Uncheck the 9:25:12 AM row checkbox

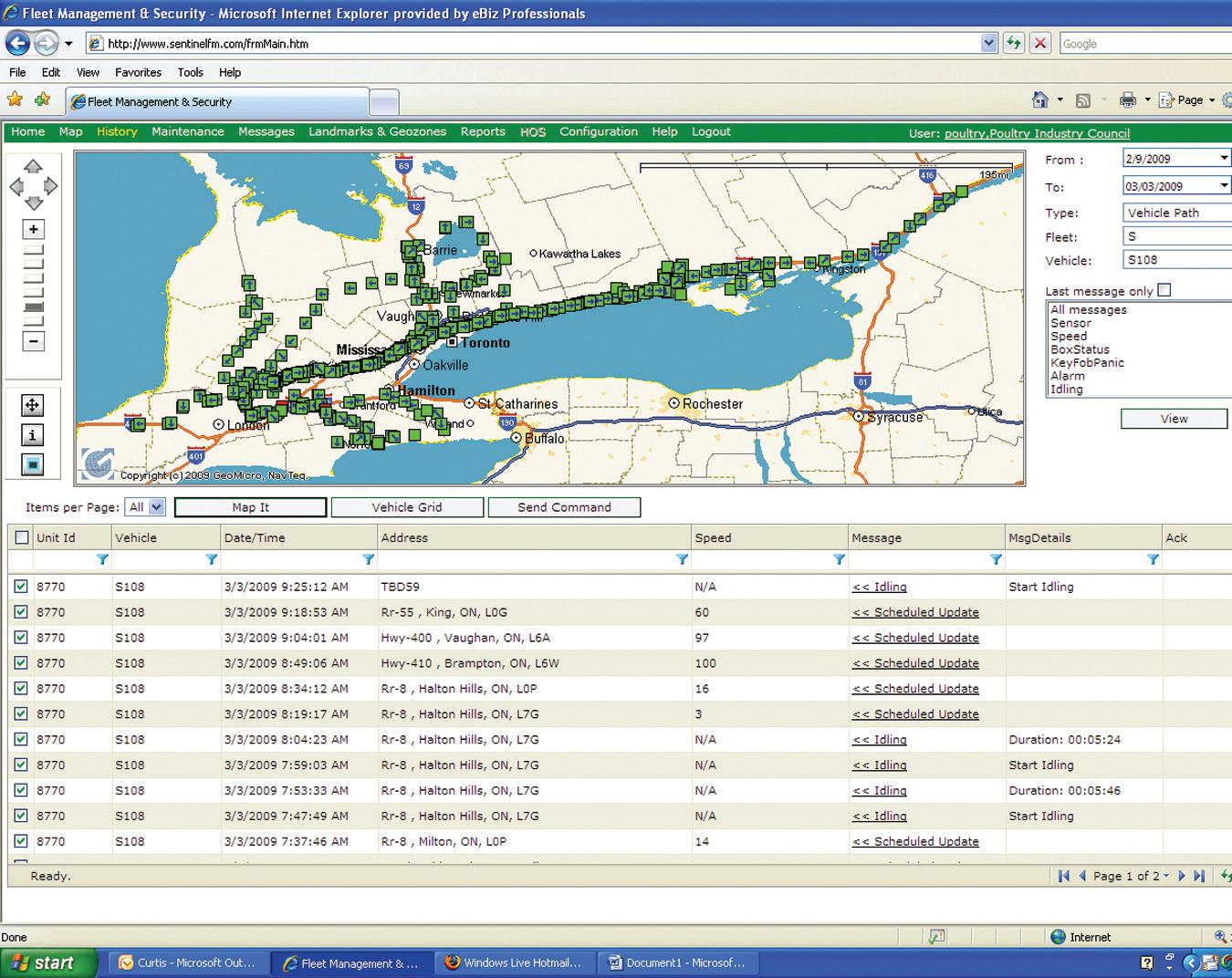point(21,587)
